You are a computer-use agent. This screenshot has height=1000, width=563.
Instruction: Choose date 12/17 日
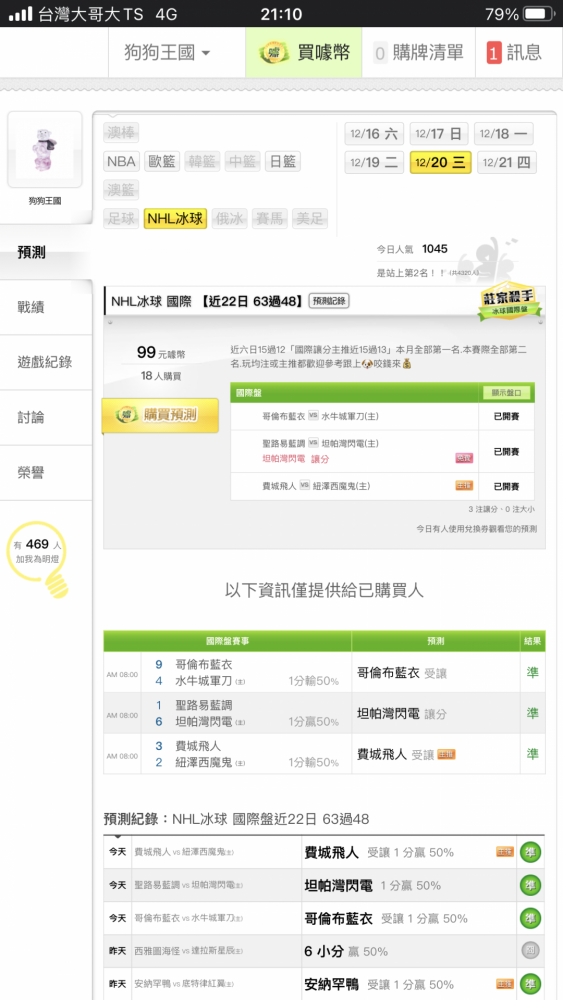439,134
